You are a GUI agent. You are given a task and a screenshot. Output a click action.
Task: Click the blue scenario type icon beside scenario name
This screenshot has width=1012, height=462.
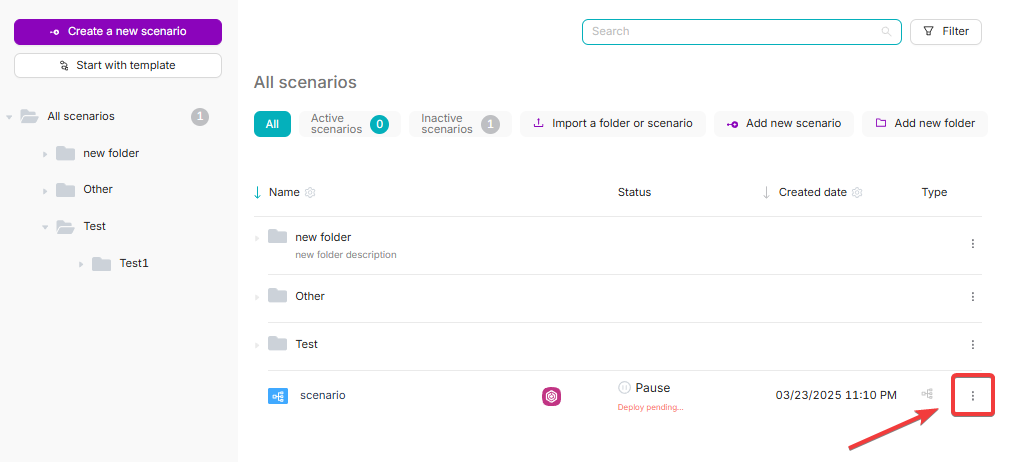[x=278, y=396]
